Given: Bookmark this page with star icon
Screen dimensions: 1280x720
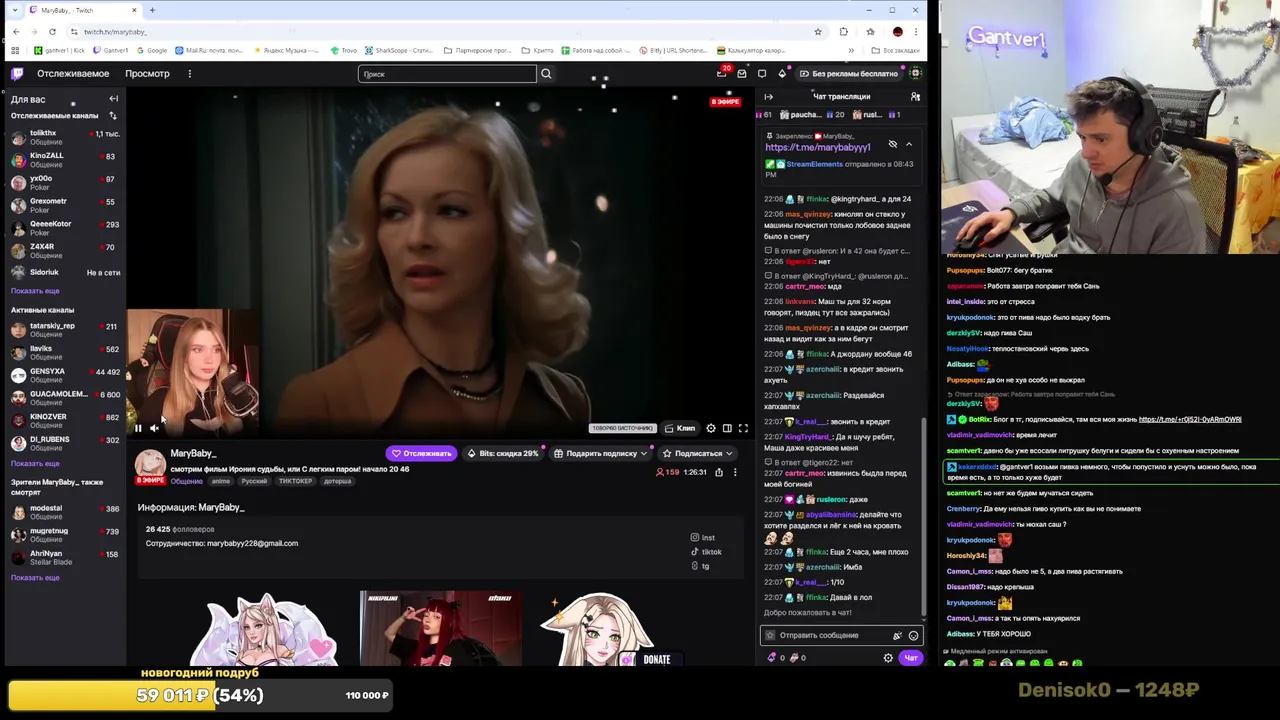Looking at the screenshot, I should (x=818, y=32).
